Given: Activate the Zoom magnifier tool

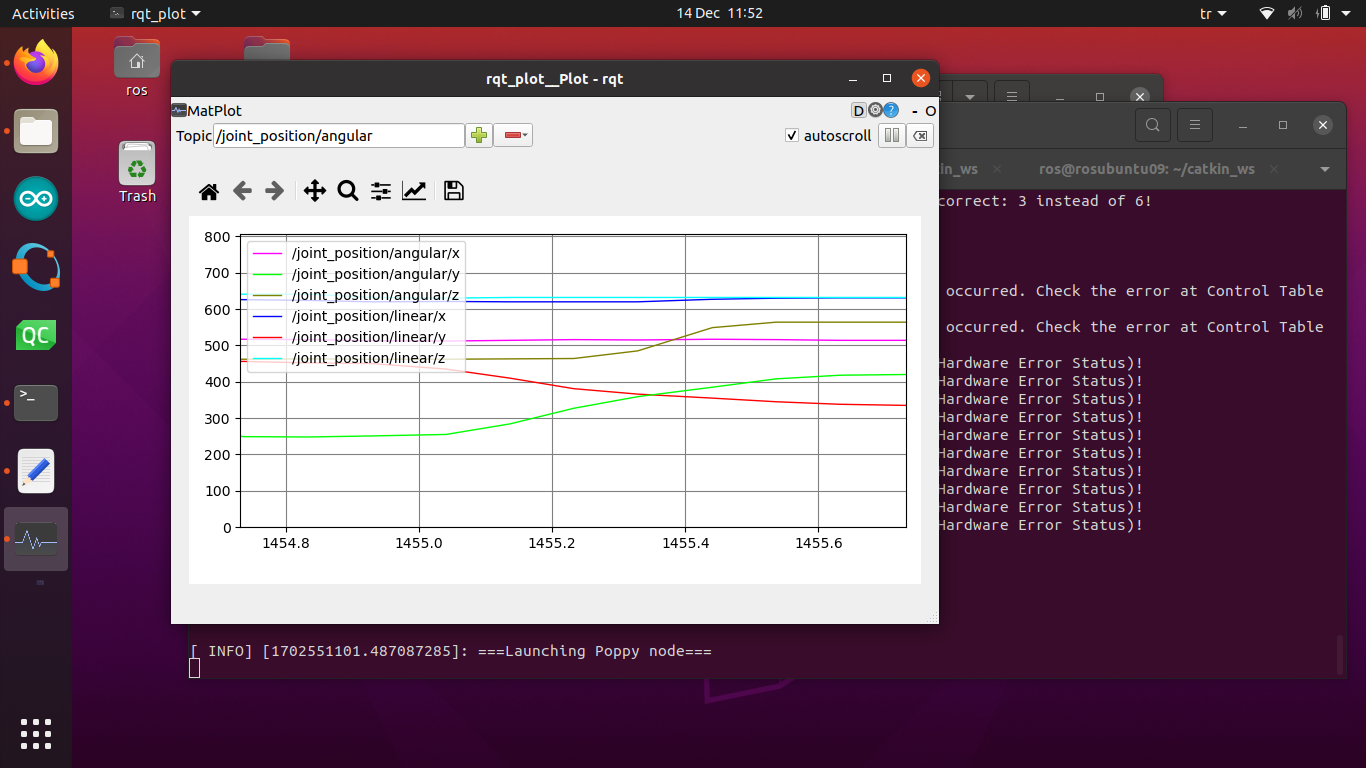Looking at the screenshot, I should [348, 191].
